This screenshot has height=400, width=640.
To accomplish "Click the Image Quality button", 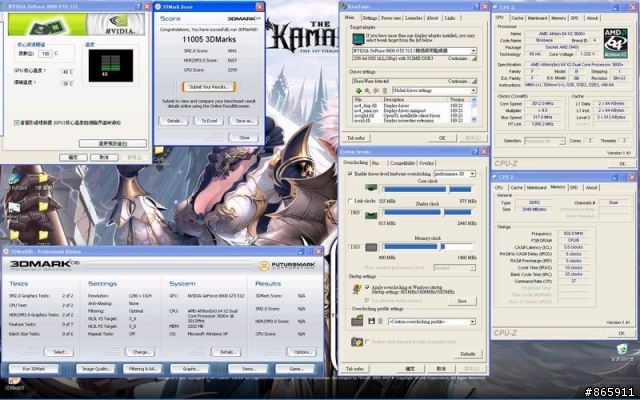I will (x=96, y=369).
